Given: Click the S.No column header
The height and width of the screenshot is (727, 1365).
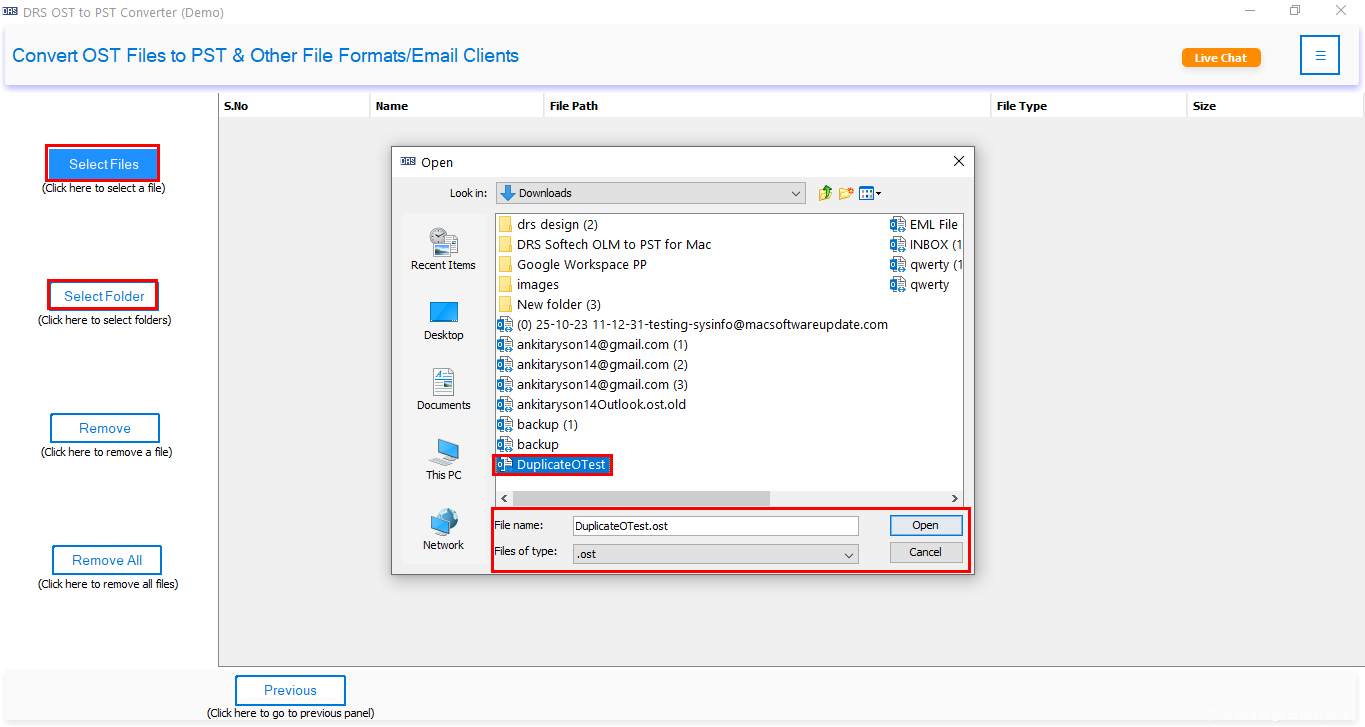Looking at the screenshot, I should coord(294,106).
